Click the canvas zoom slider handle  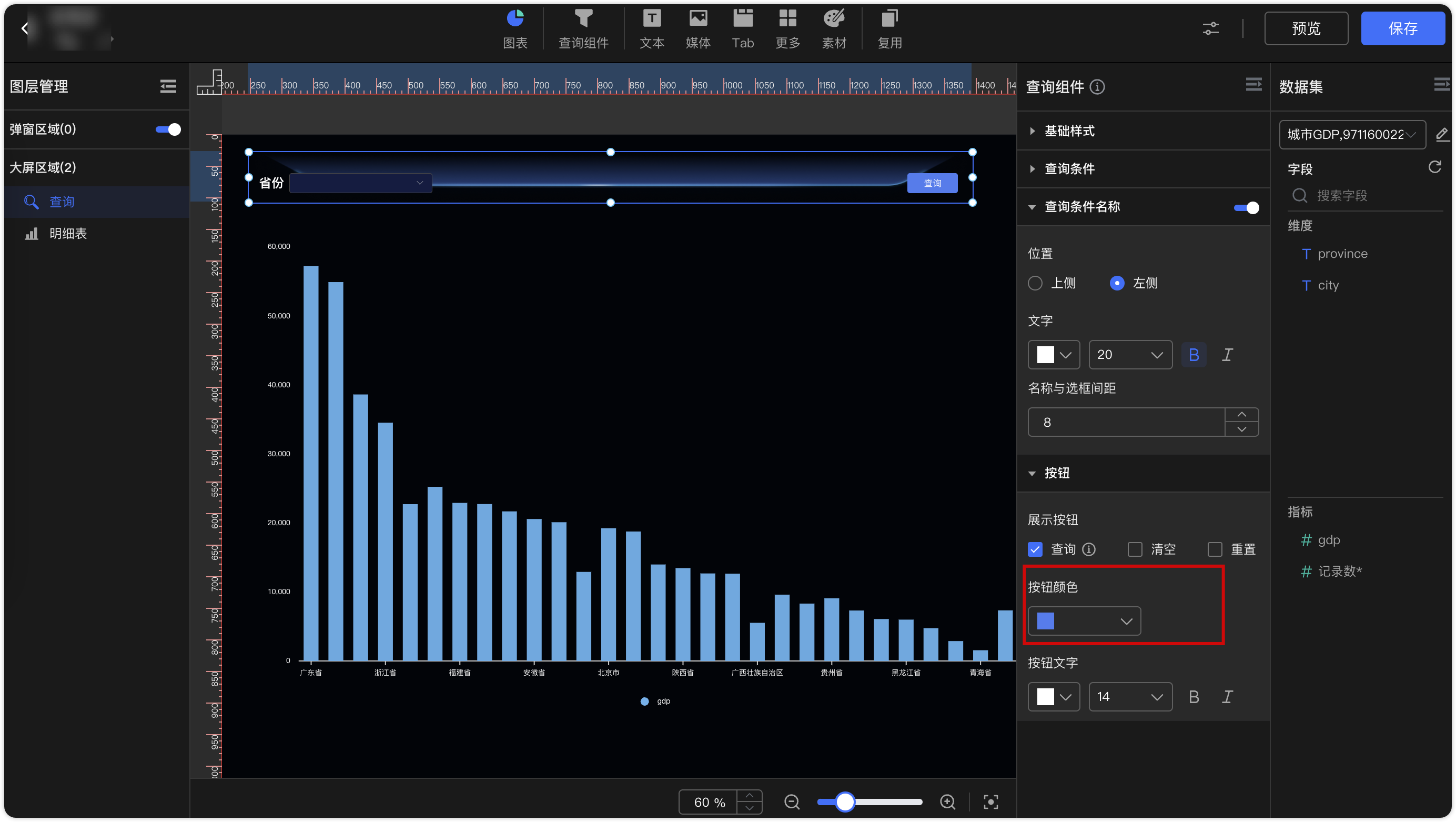pyautogui.click(x=844, y=801)
